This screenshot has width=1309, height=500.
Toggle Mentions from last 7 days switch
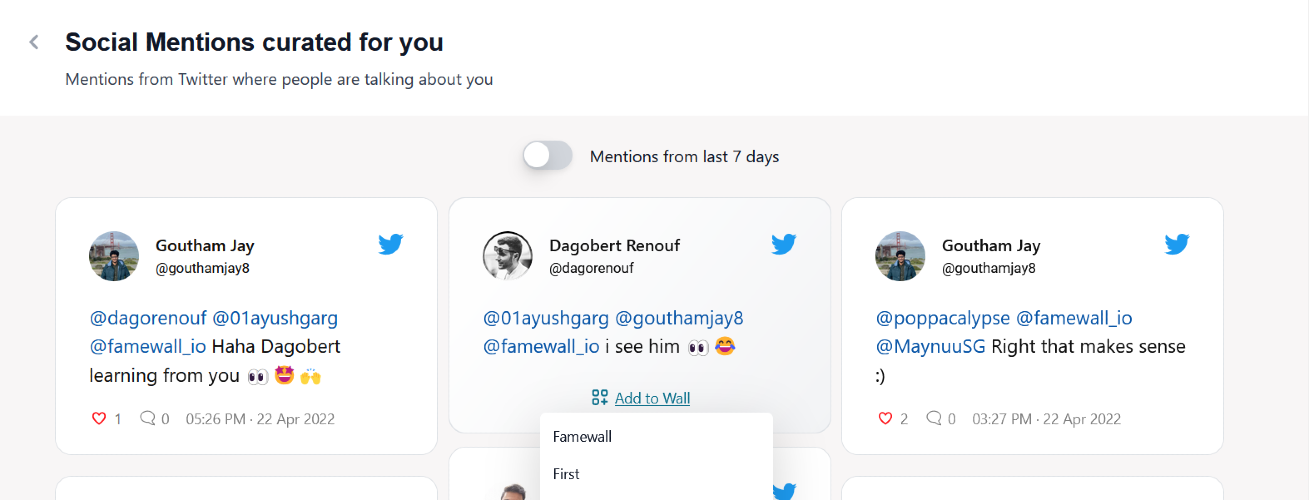[547, 156]
